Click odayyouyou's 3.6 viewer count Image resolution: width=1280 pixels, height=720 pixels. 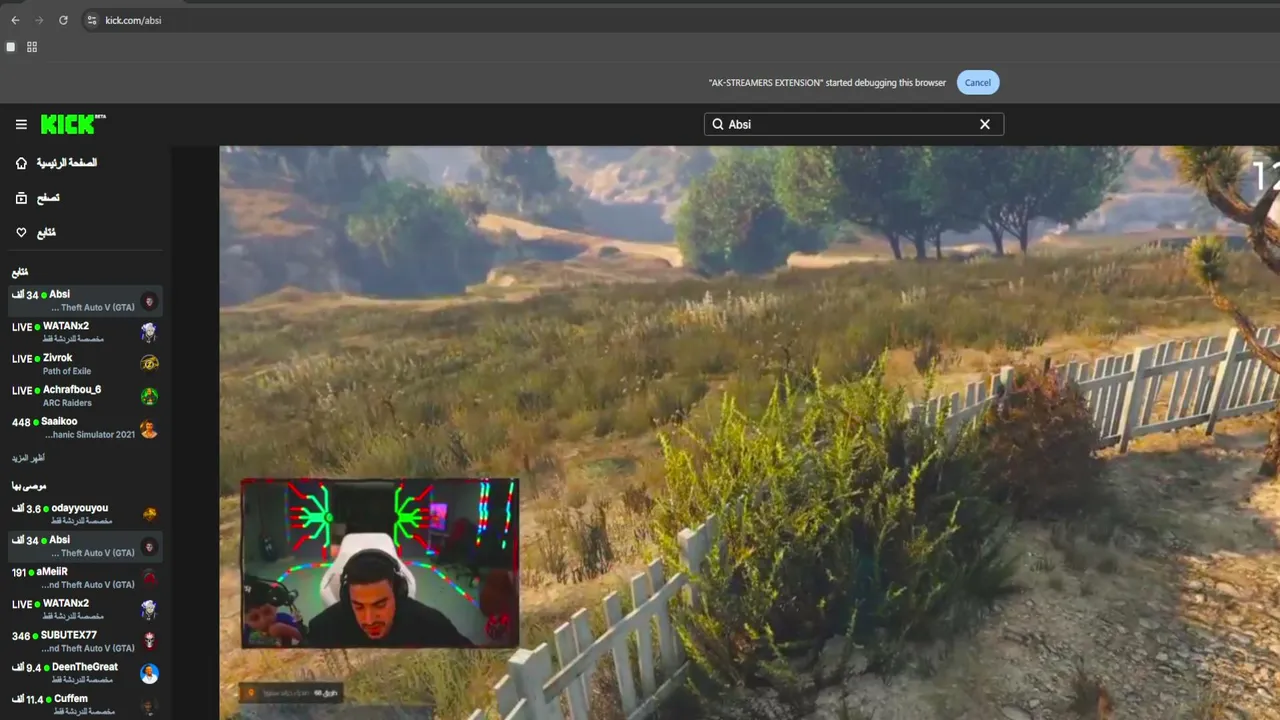click(x=26, y=509)
